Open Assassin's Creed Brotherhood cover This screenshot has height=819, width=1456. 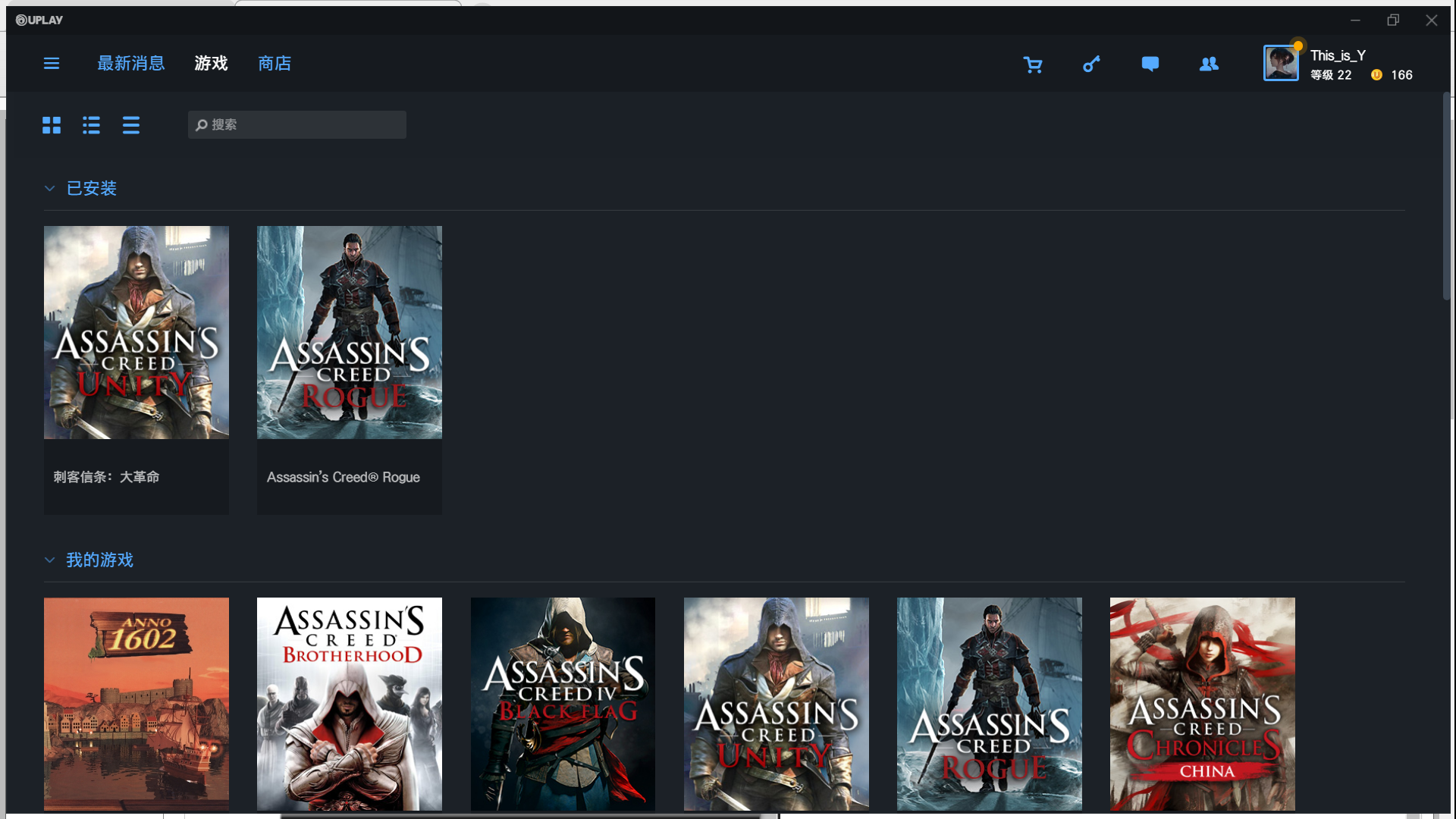click(x=350, y=704)
